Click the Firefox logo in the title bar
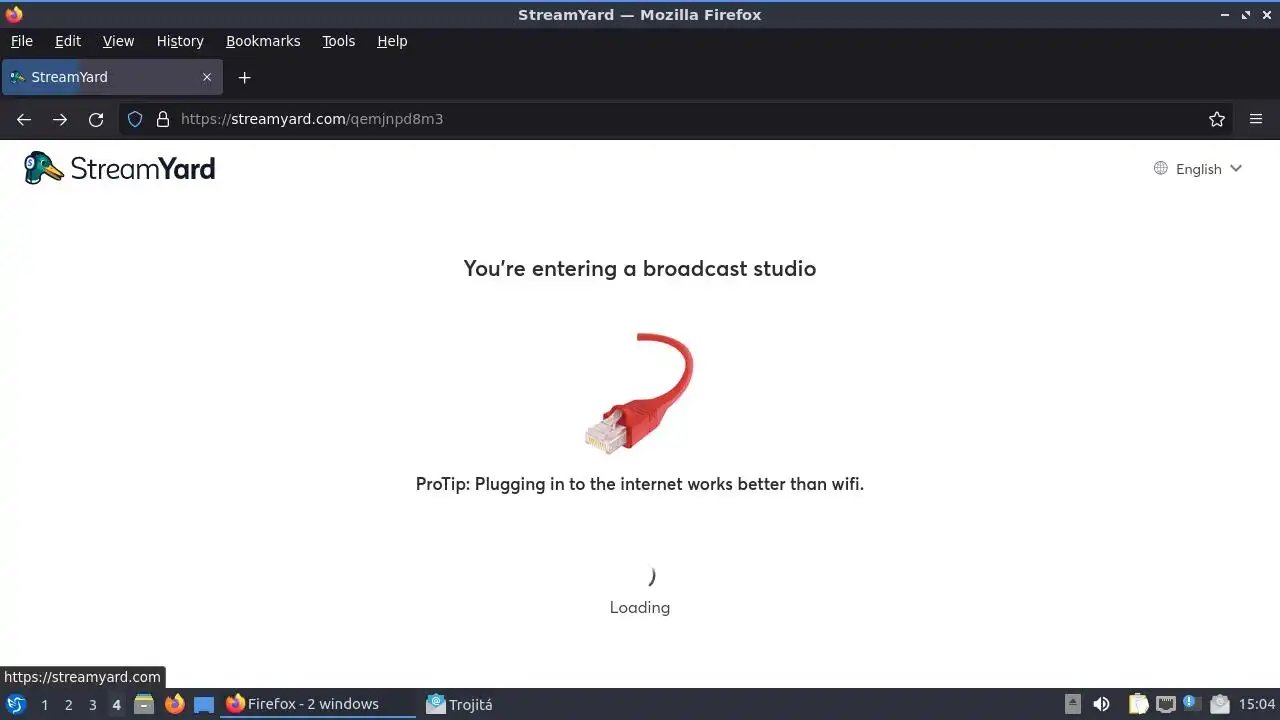Screen dimensions: 1280x720 click(x=14, y=14)
